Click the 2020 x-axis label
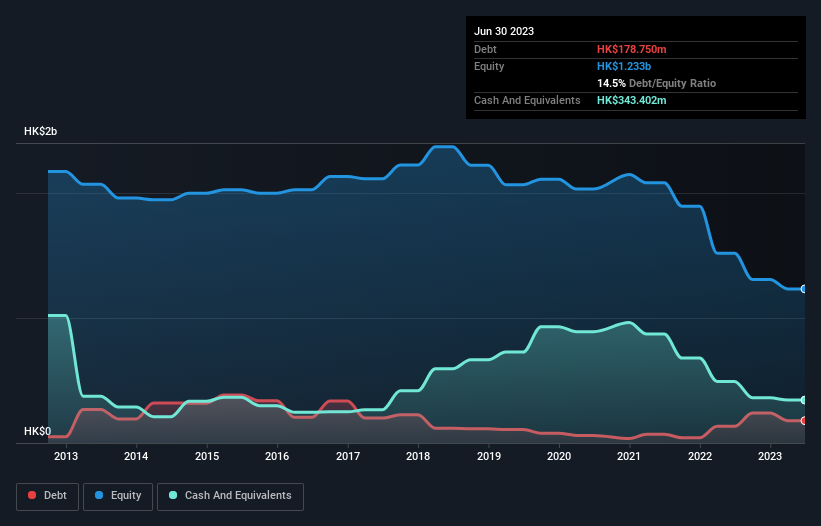The width and height of the screenshot is (821, 526). (x=559, y=456)
